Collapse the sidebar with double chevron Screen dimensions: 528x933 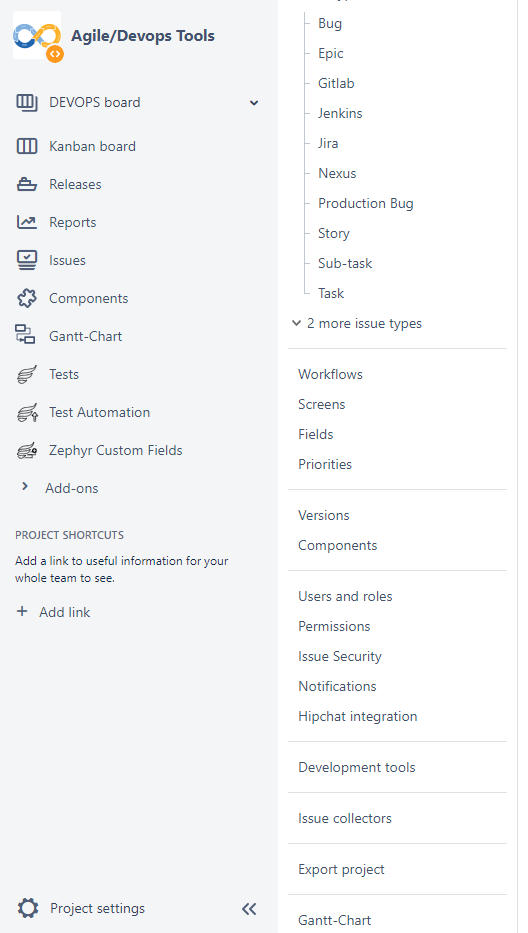249,909
